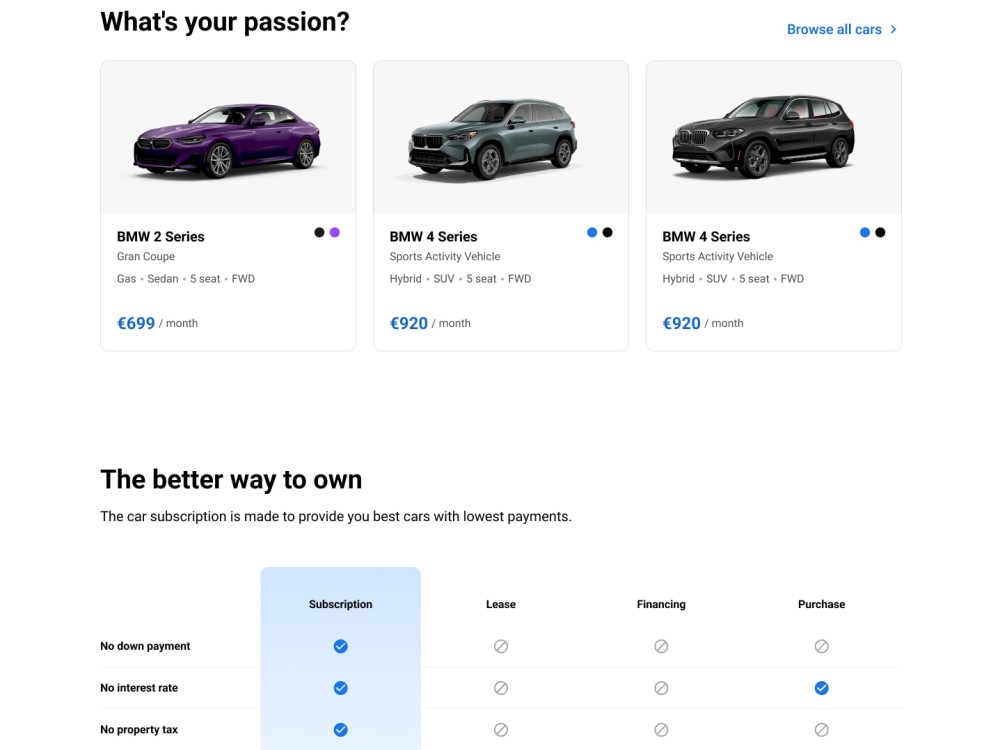Image resolution: width=1000 pixels, height=750 pixels.
Task: Open the green-gray BMW SUV image
Action: click(494, 140)
